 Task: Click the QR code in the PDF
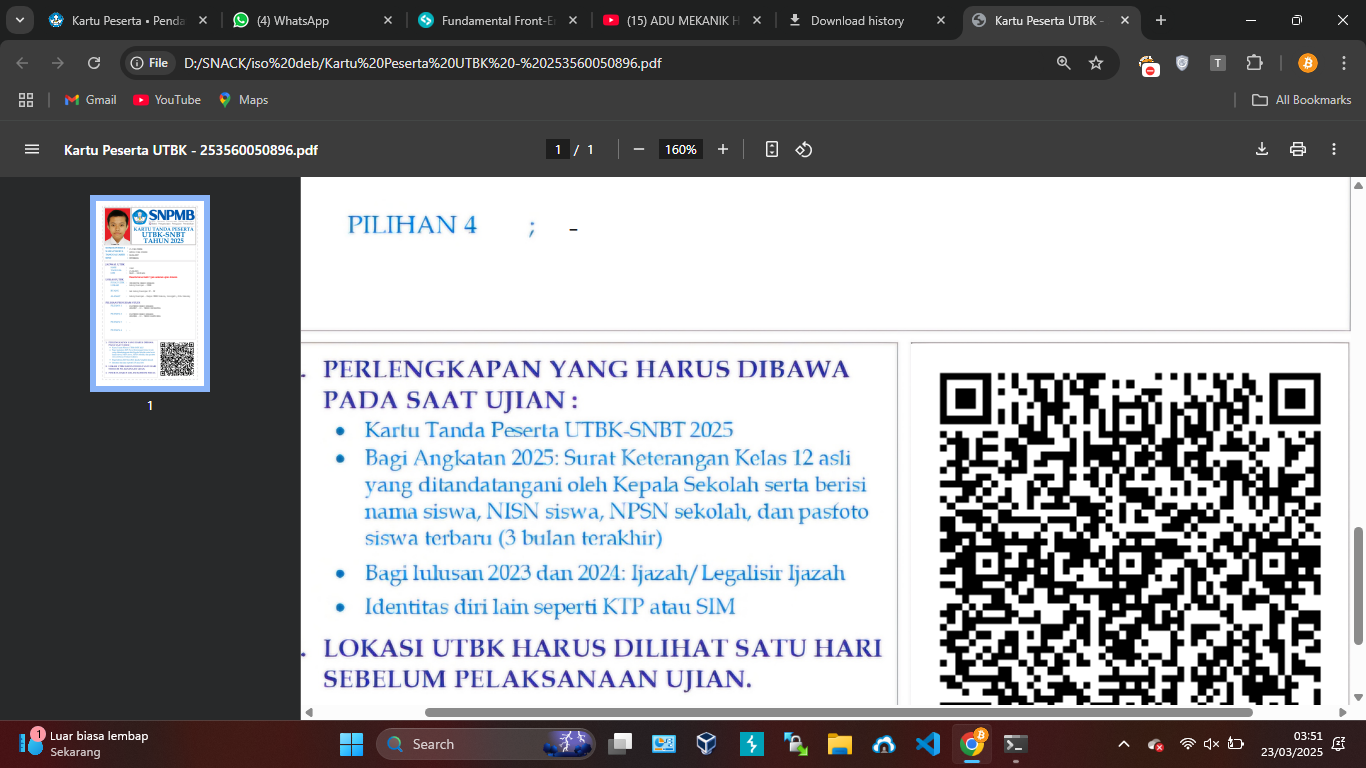click(1130, 538)
